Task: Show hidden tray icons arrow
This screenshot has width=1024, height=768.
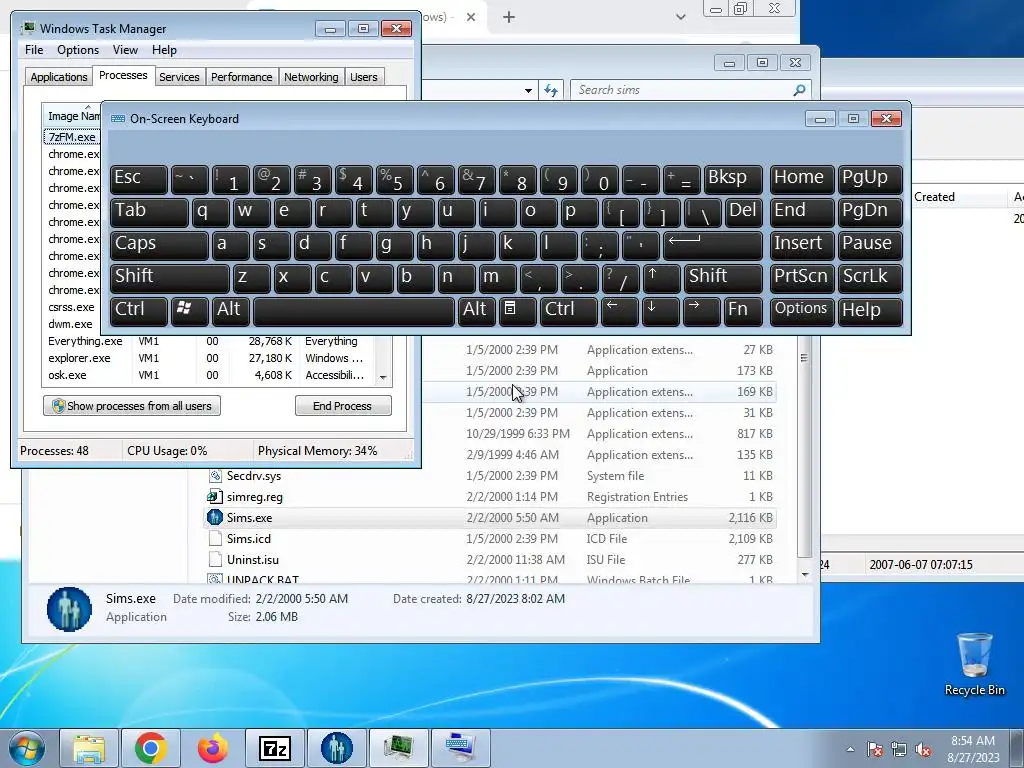Action: (x=850, y=749)
